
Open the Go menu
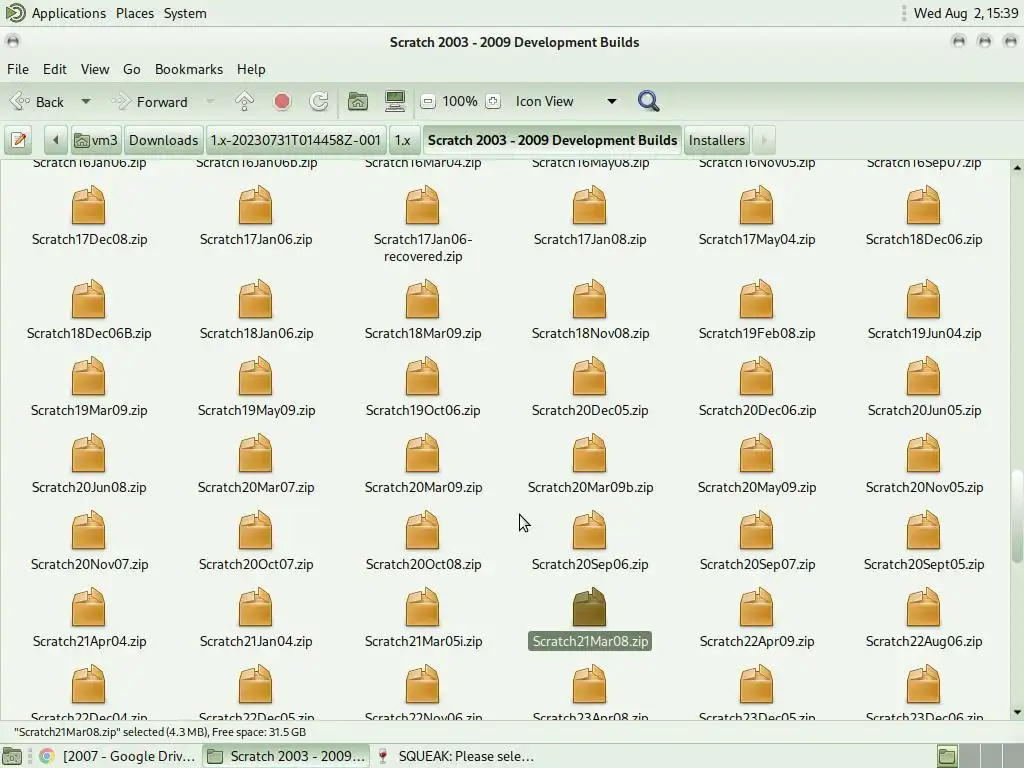click(x=131, y=69)
